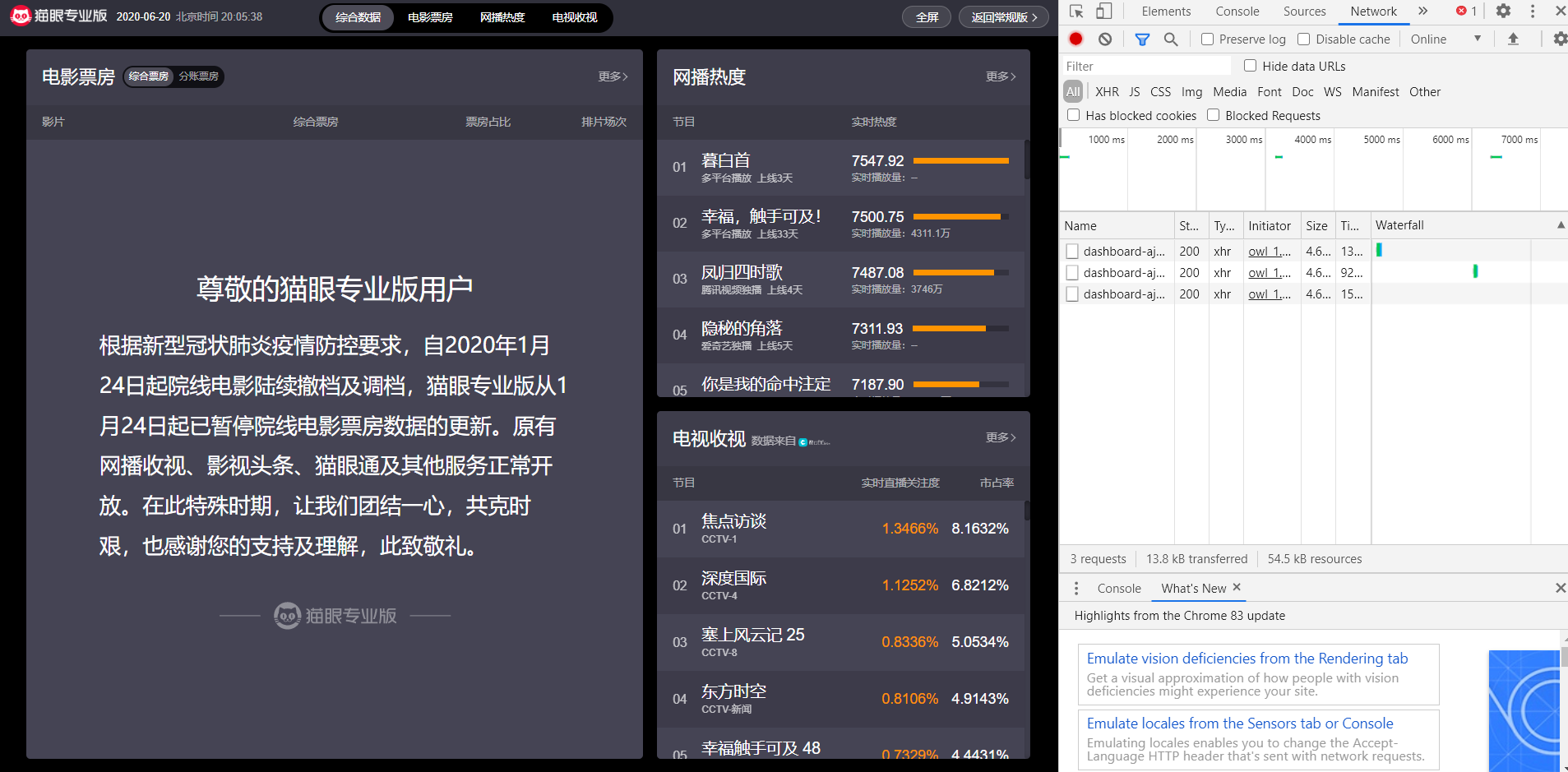Import HAR file with the upload icon
The image size is (1568, 772).
pyautogui.click(x=1514, y=39)
